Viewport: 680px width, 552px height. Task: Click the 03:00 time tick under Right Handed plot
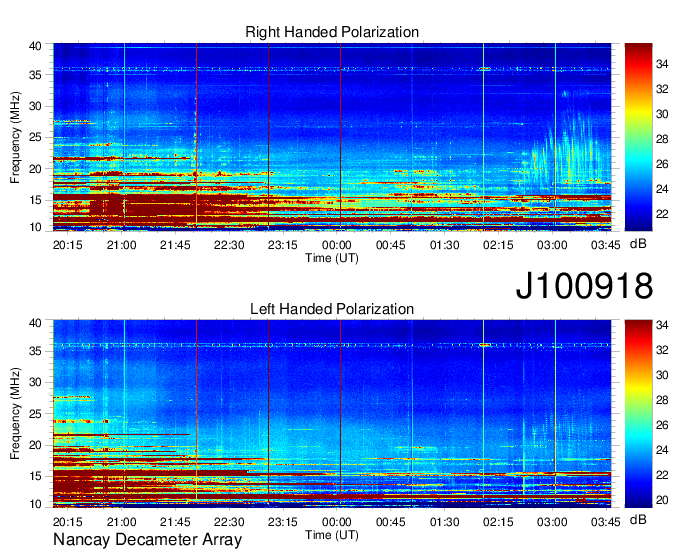pos(552,245)
